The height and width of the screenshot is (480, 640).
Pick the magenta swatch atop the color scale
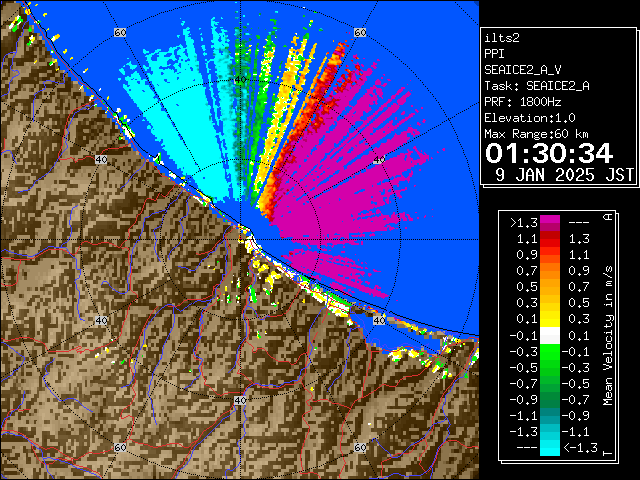pyautogui.click(x=550, y=220)
